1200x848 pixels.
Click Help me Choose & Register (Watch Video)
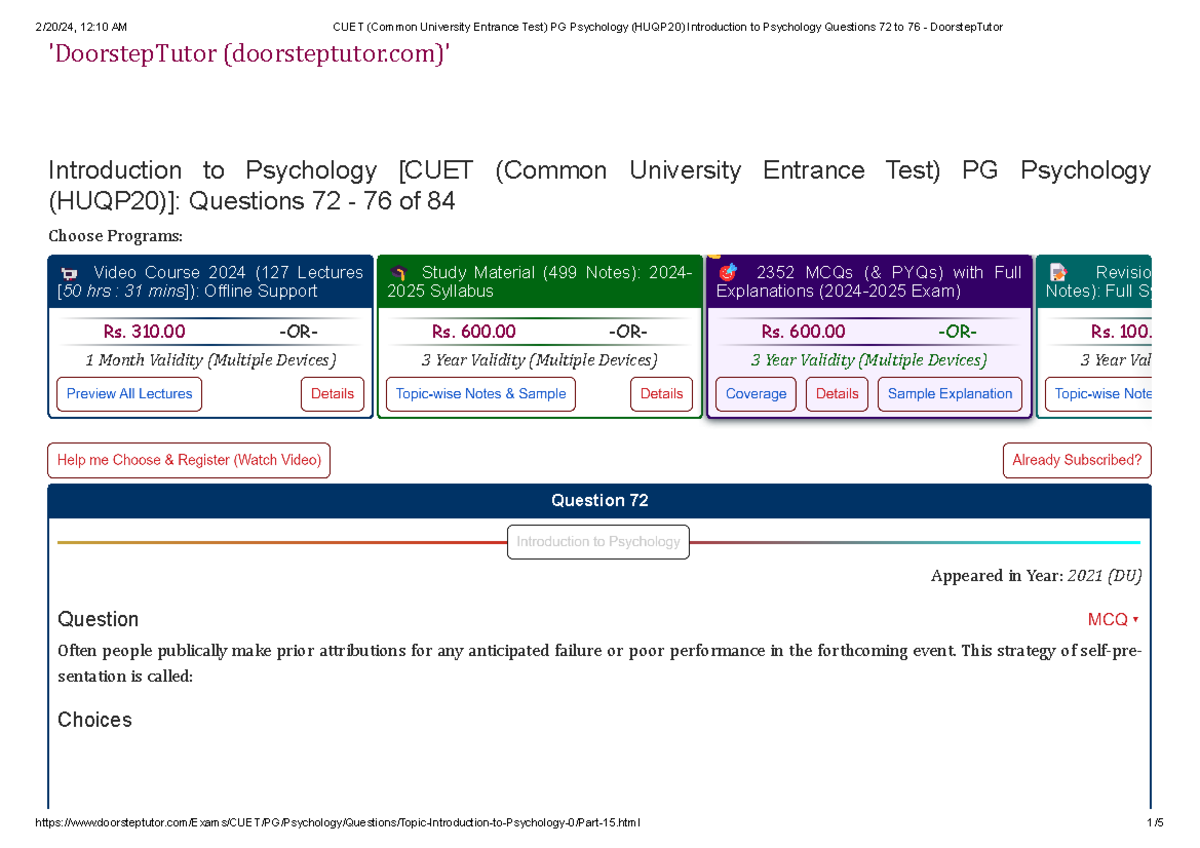point(188,460)
